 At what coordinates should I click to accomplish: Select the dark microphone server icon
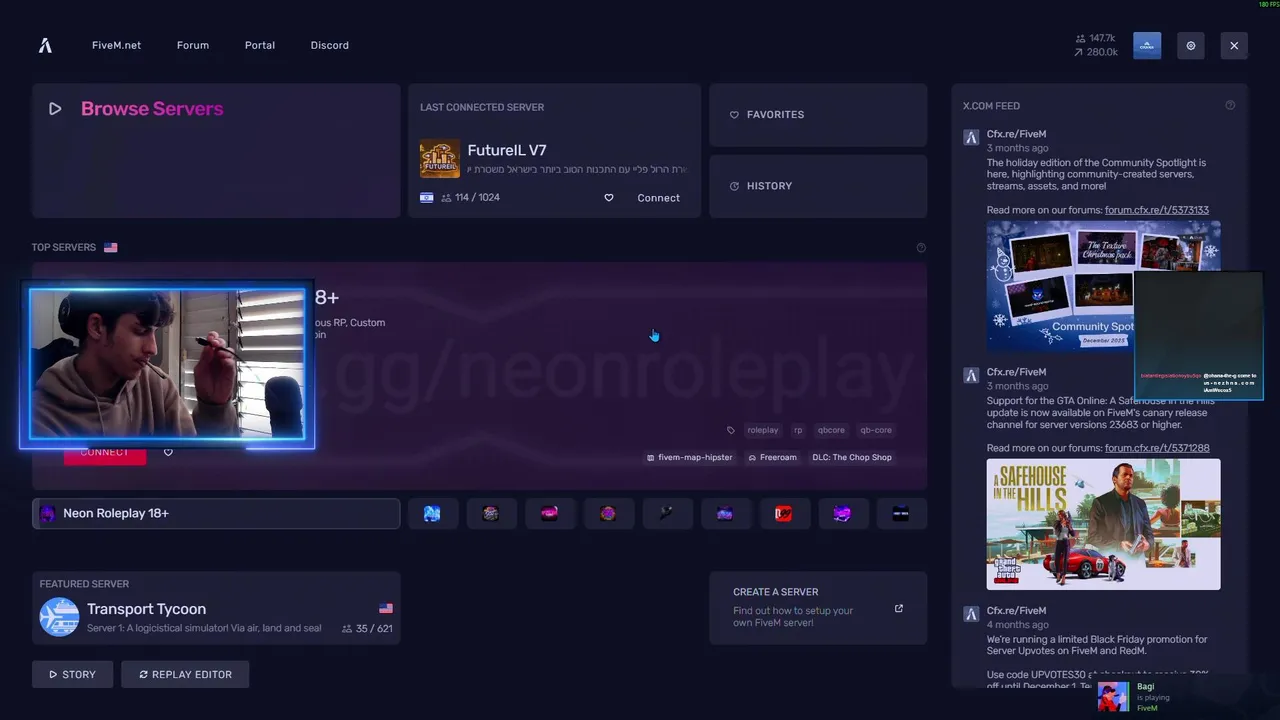pyautogui.click(x=666, y=513)
